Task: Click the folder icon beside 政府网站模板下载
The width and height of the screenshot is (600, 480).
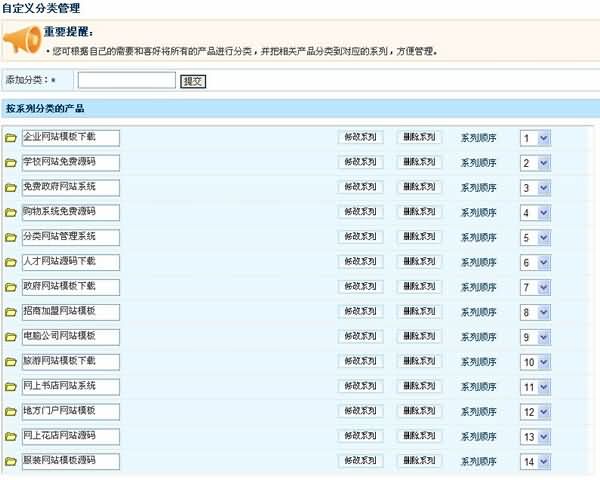Action: point(11,288)
